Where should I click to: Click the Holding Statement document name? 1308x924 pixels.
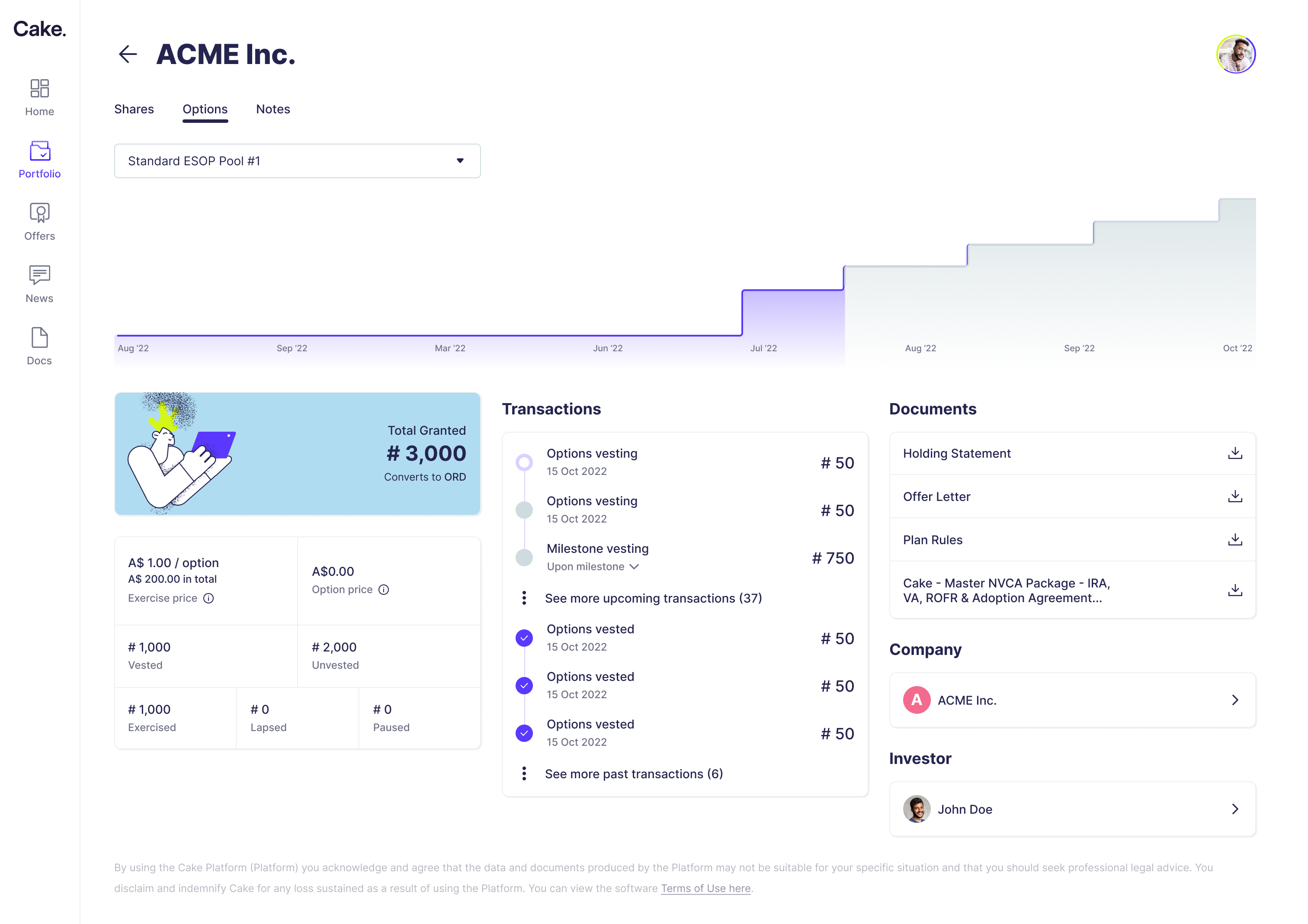click(x=956, y=453)
